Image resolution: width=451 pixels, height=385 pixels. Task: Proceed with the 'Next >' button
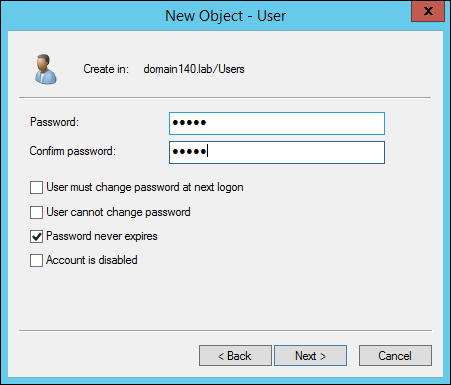click(310, 356)
